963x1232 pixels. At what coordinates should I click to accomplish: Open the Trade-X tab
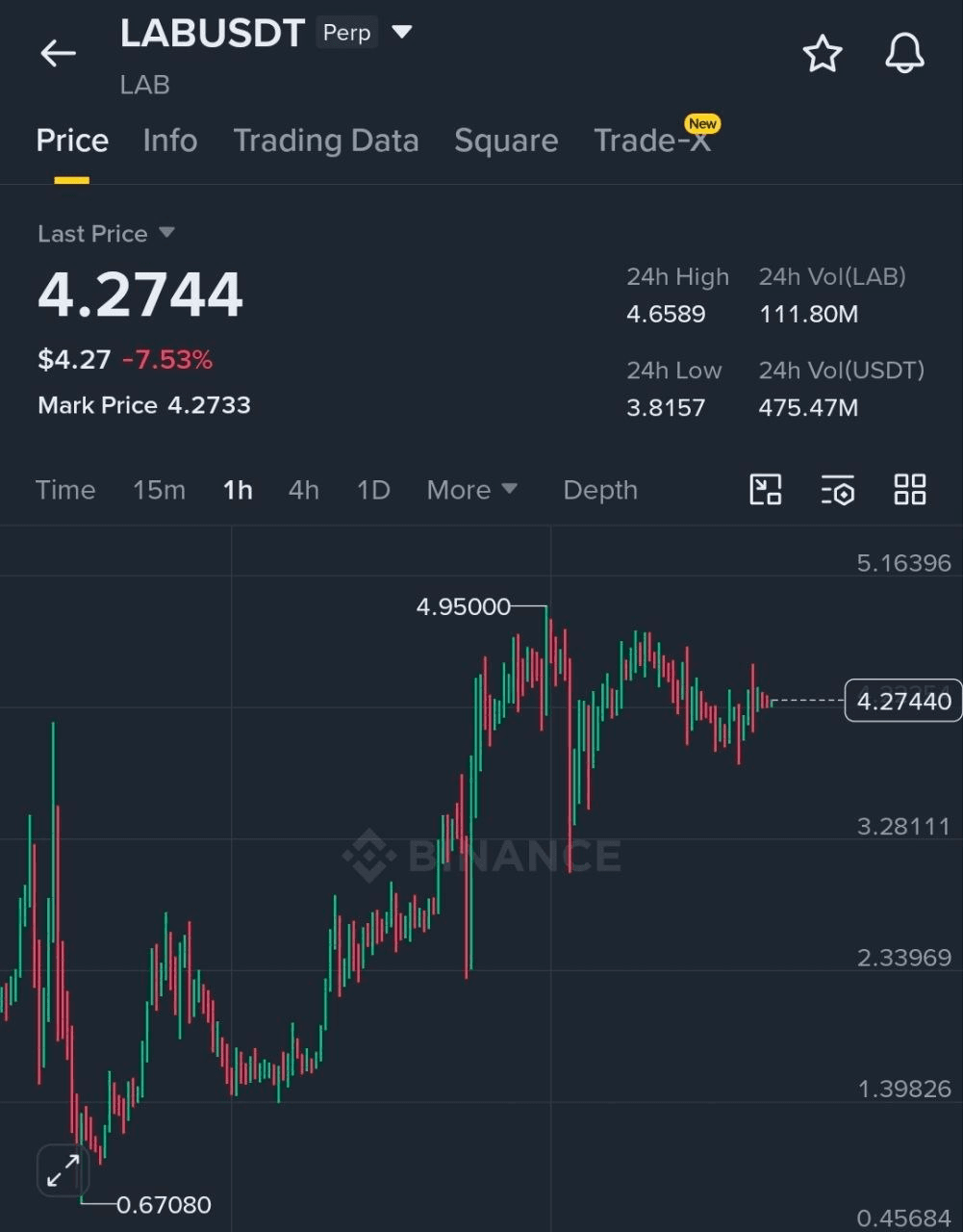[652, 141]
